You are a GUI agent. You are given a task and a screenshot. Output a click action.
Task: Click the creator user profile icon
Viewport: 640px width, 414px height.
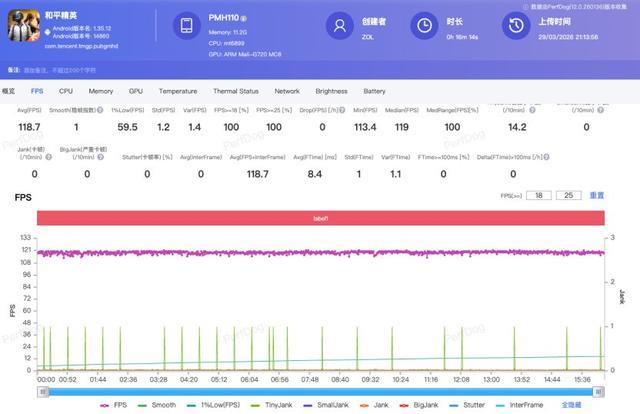(341, 26)
